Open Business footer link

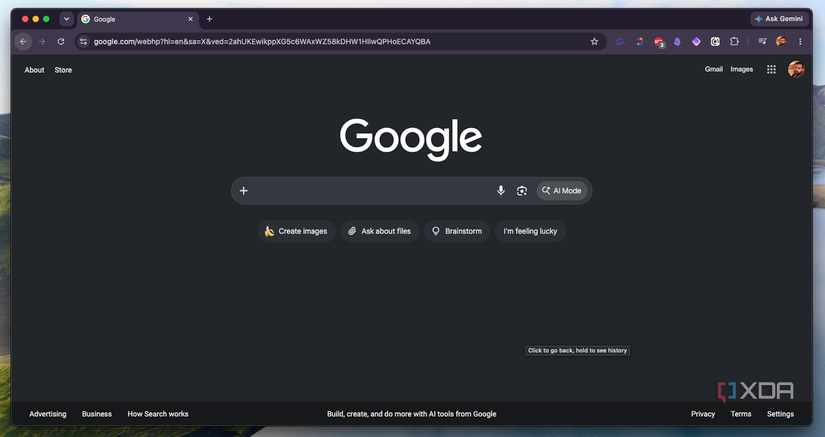point(97,414)
